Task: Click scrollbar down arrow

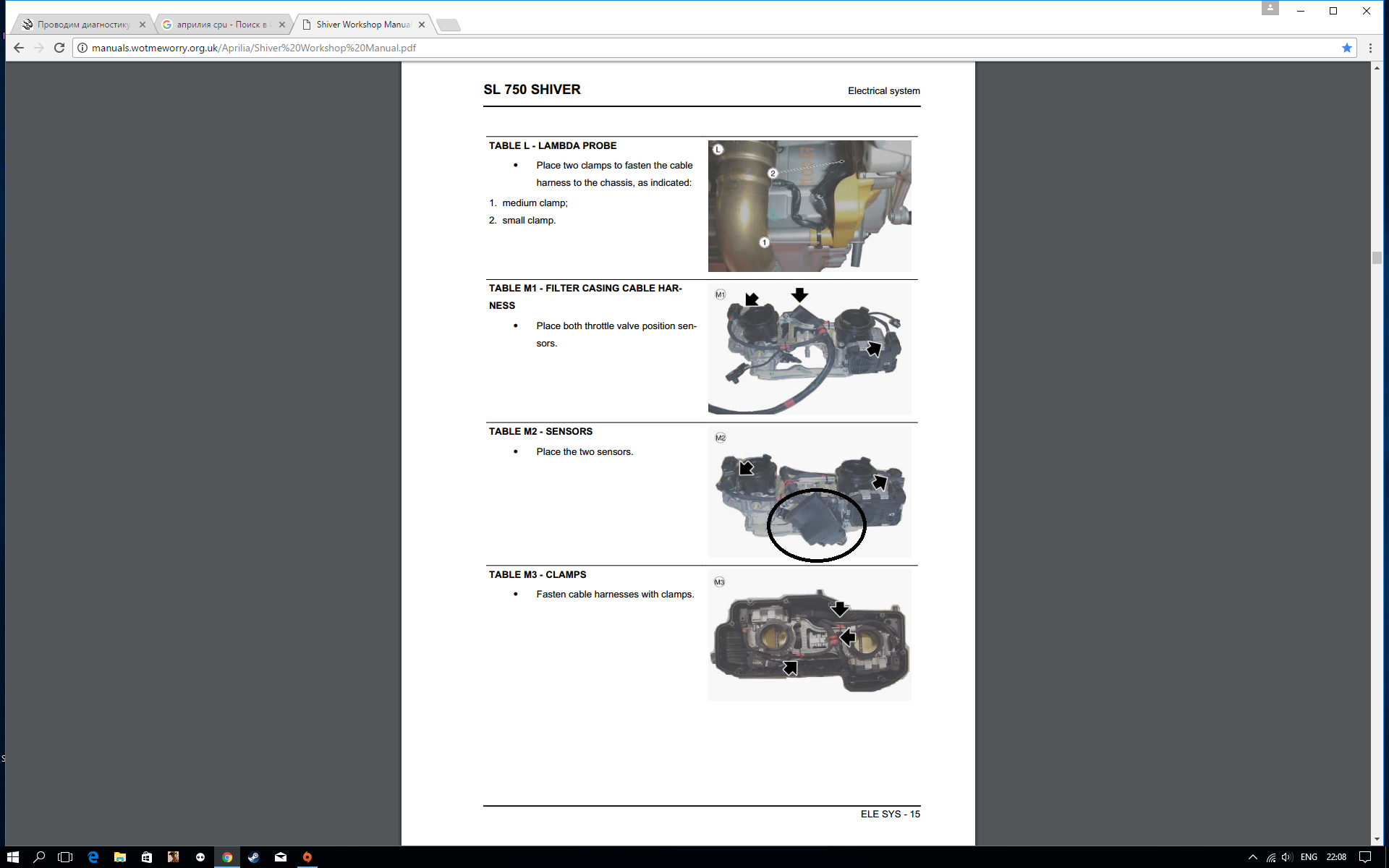Action: (x=1376, y=839)
